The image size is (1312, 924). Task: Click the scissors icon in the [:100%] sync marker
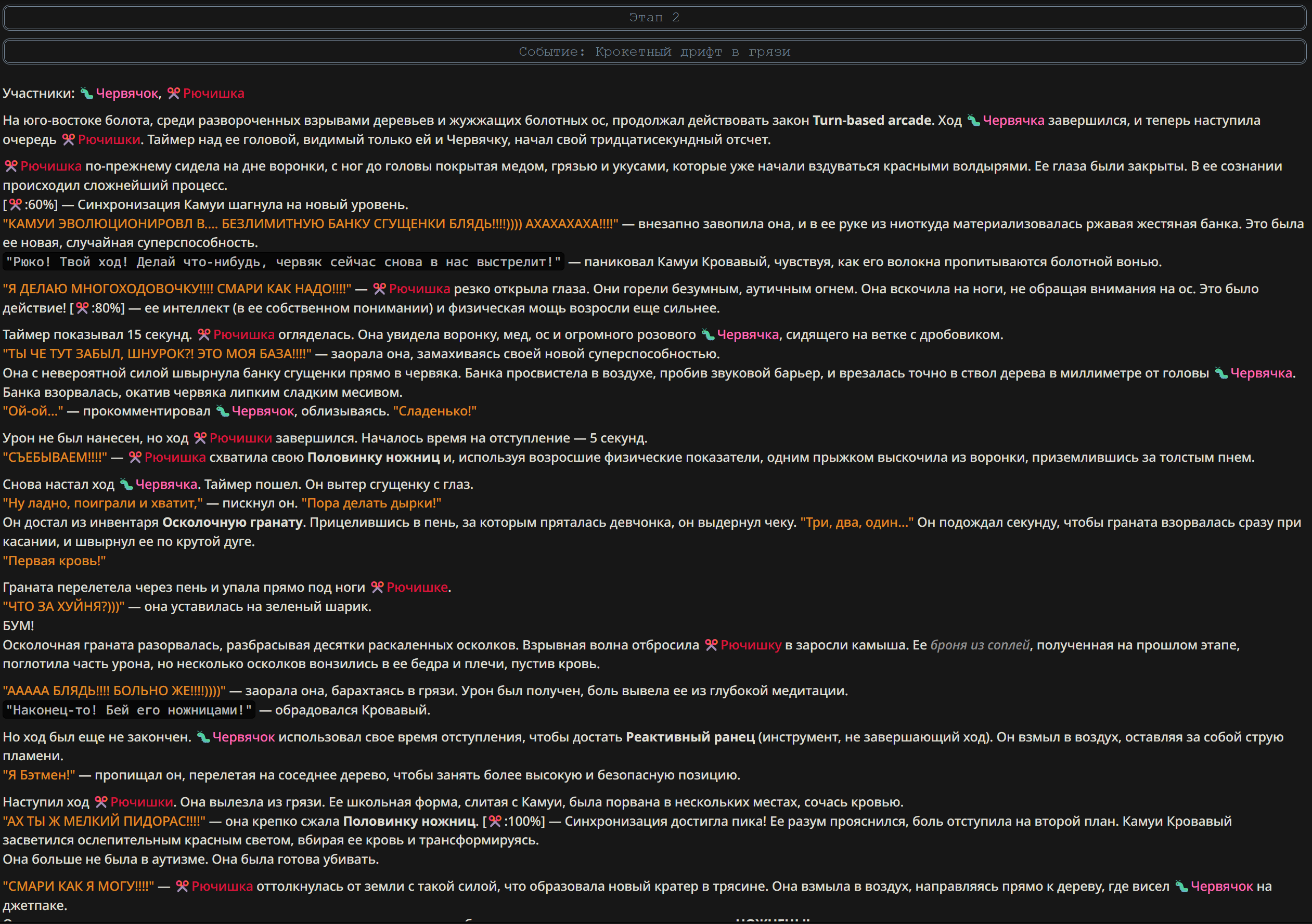495,821
